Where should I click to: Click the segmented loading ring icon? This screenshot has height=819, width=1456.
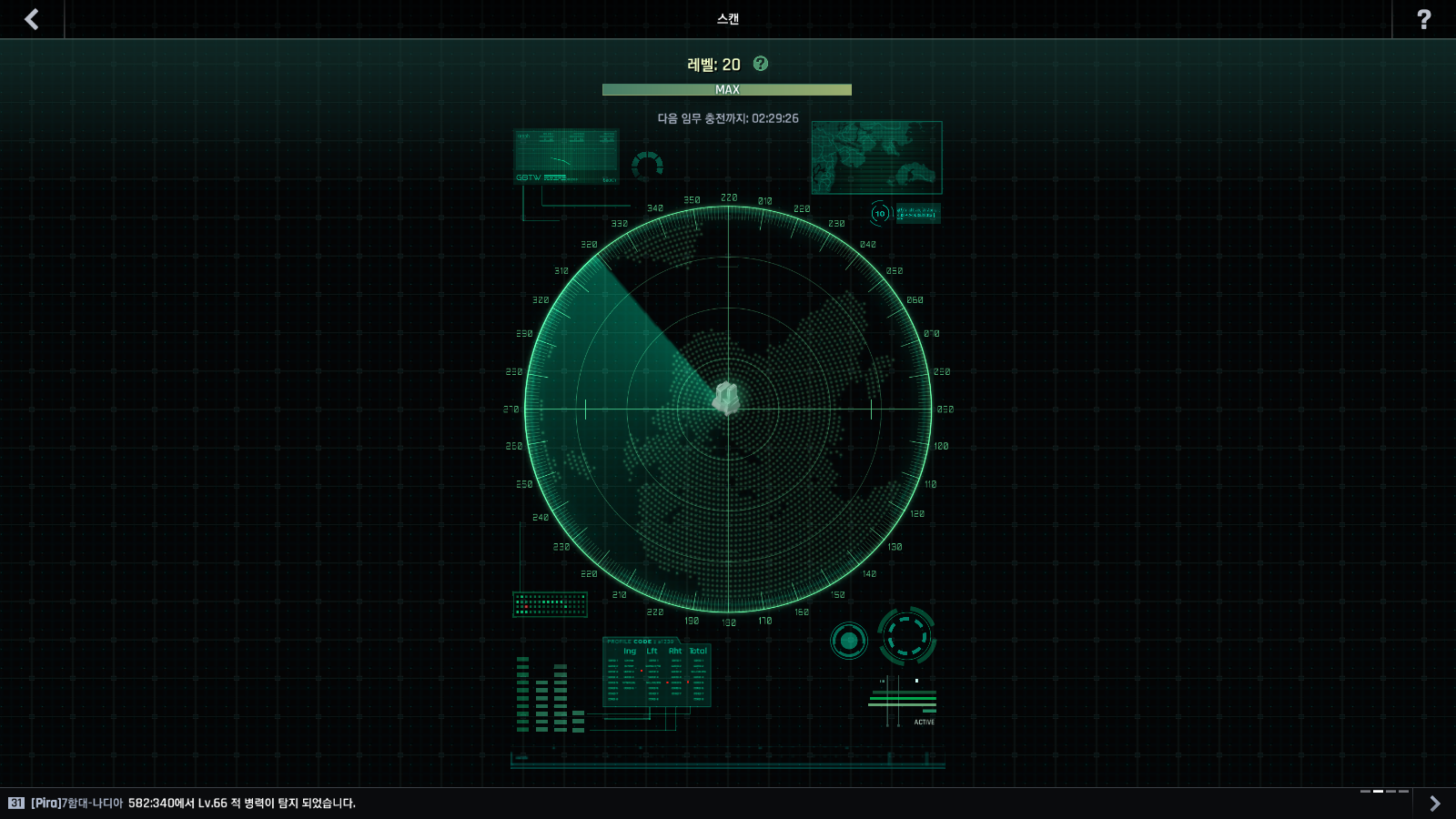tap(647, 167)
